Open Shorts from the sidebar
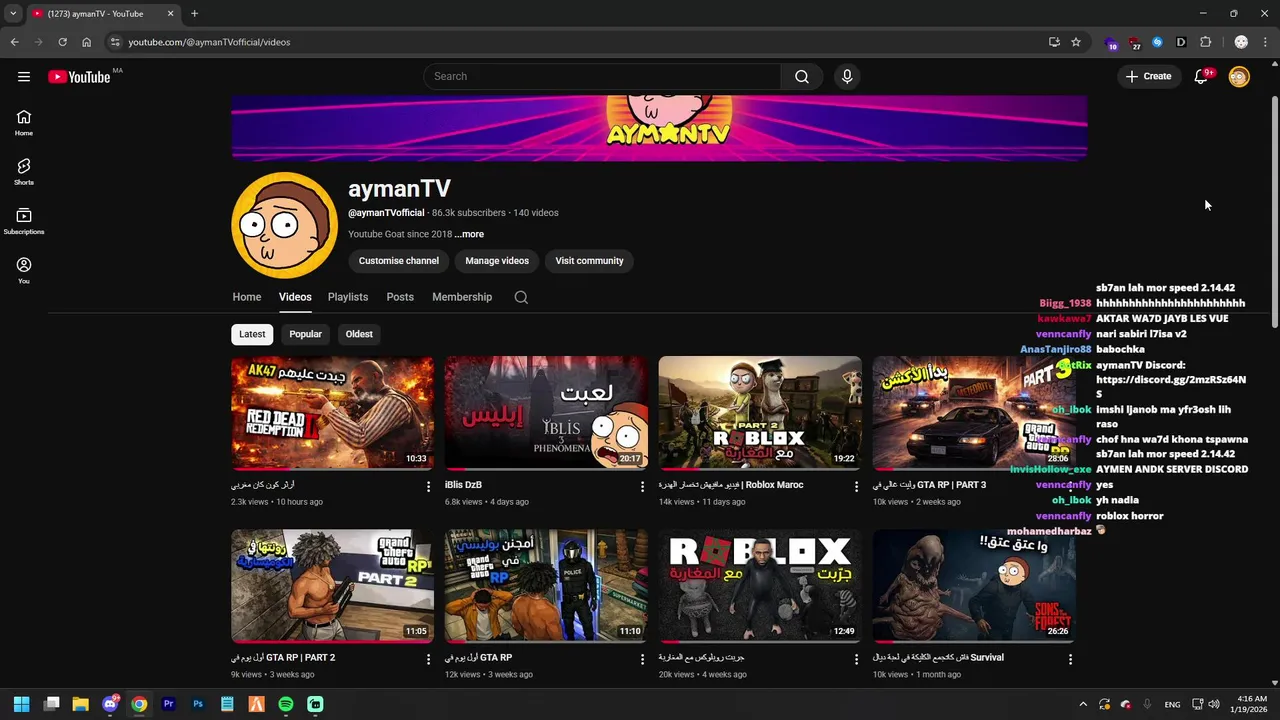1280x720 pixels. pos(24,172)
